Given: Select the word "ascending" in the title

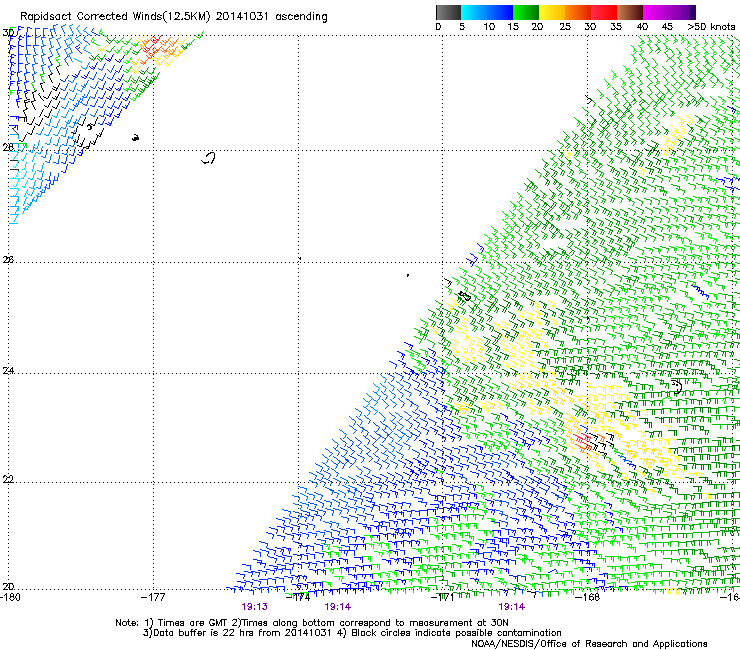Looking at the screenshot, I should (x=301, y=17).
